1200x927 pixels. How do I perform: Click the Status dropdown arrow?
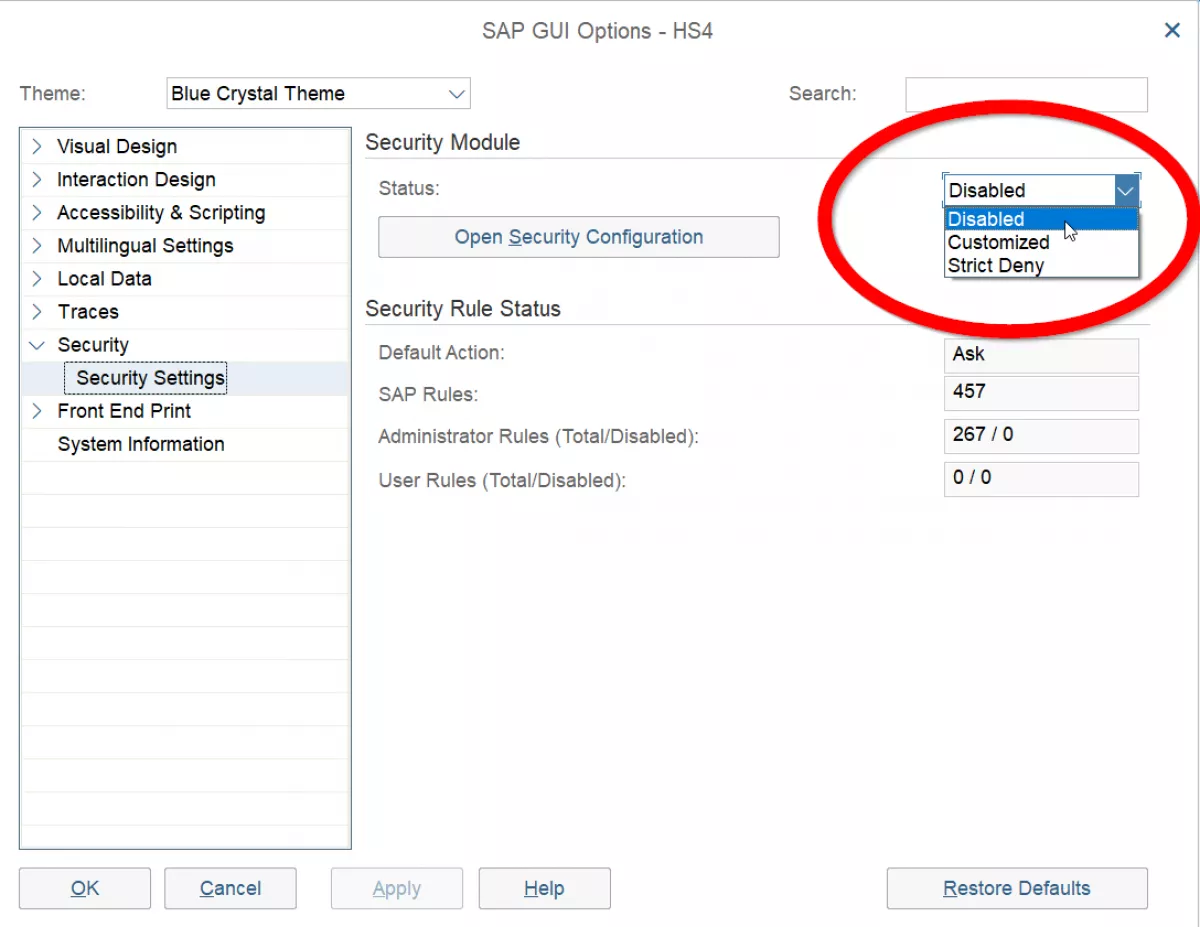tap(1126, 190)
